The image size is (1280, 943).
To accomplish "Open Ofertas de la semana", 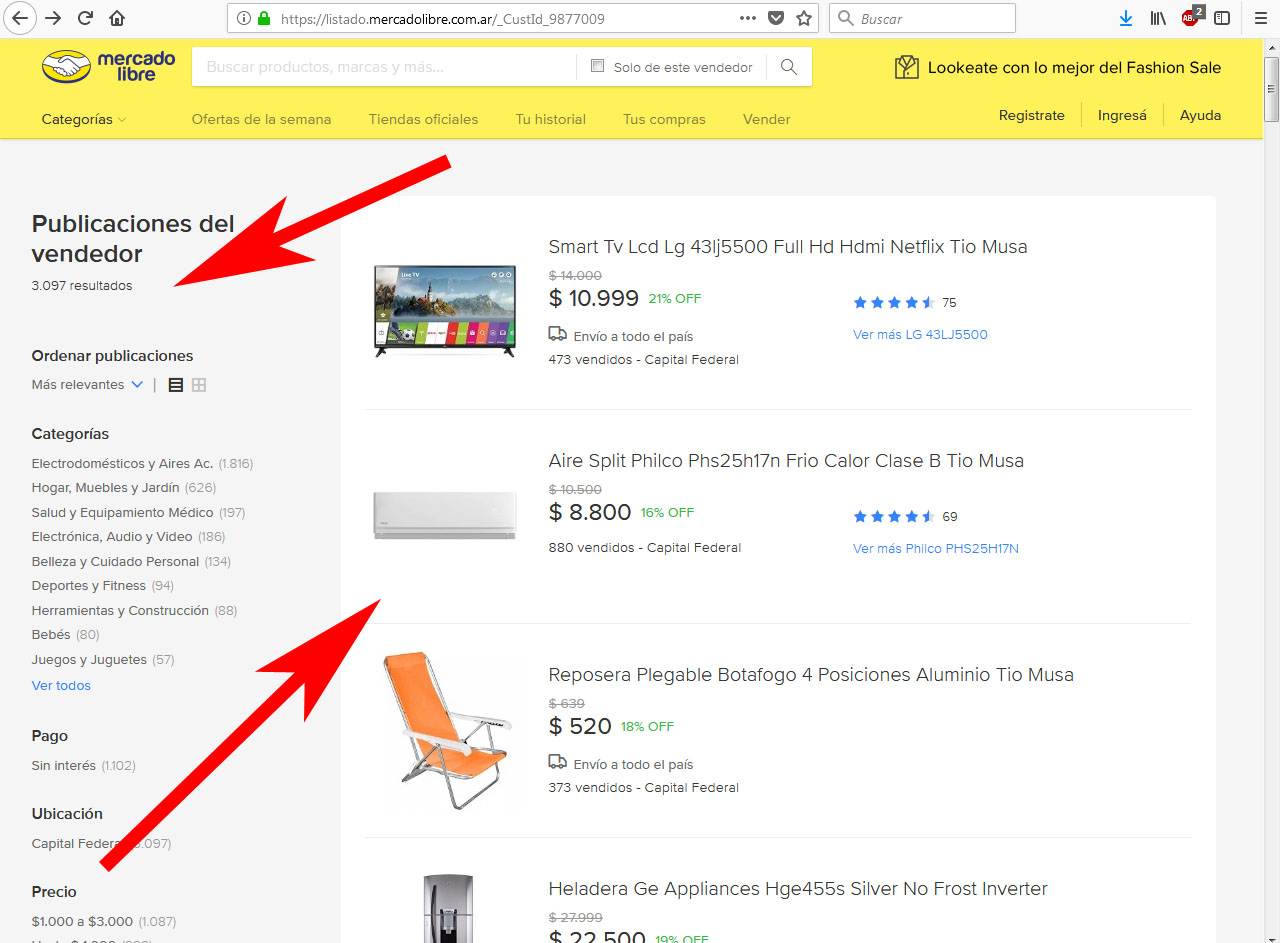I will click(x=260, y=118).
